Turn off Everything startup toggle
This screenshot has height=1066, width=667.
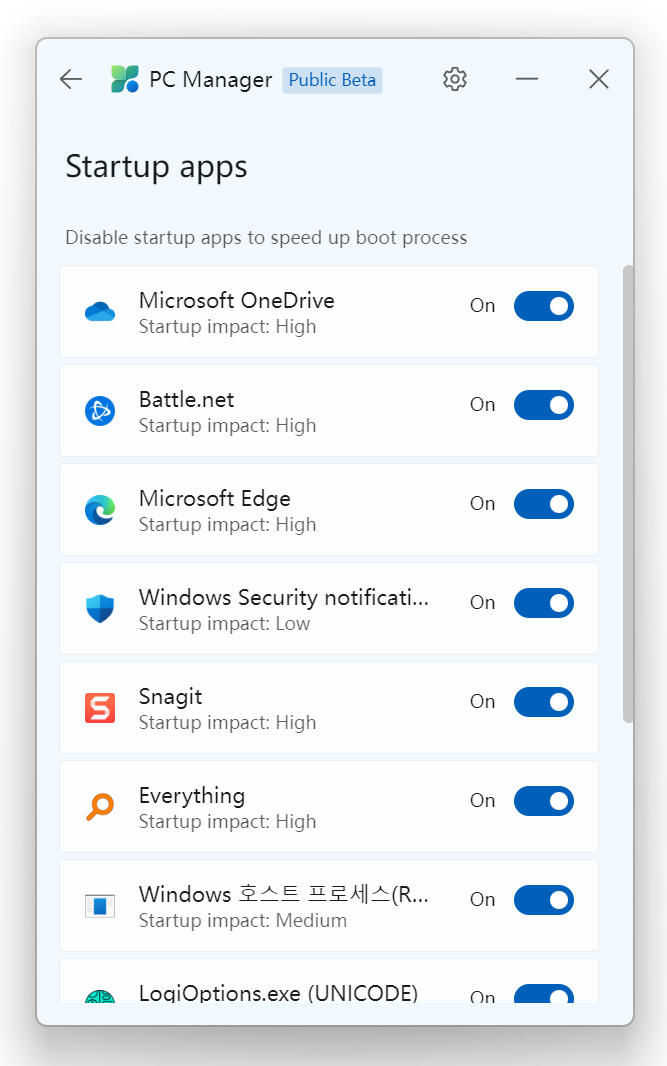coord(544,801)
